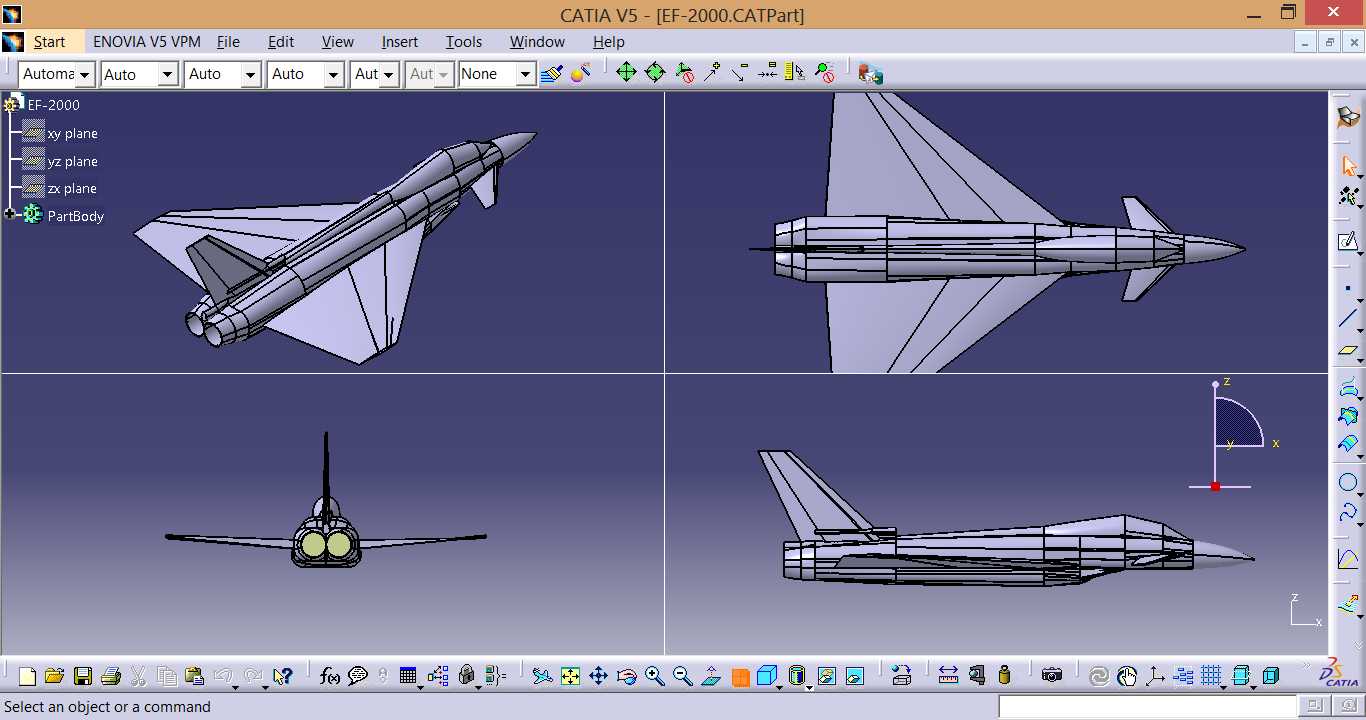Open the View menu
The height and width of the screenshot is (720, 1366).
point(338,42)
